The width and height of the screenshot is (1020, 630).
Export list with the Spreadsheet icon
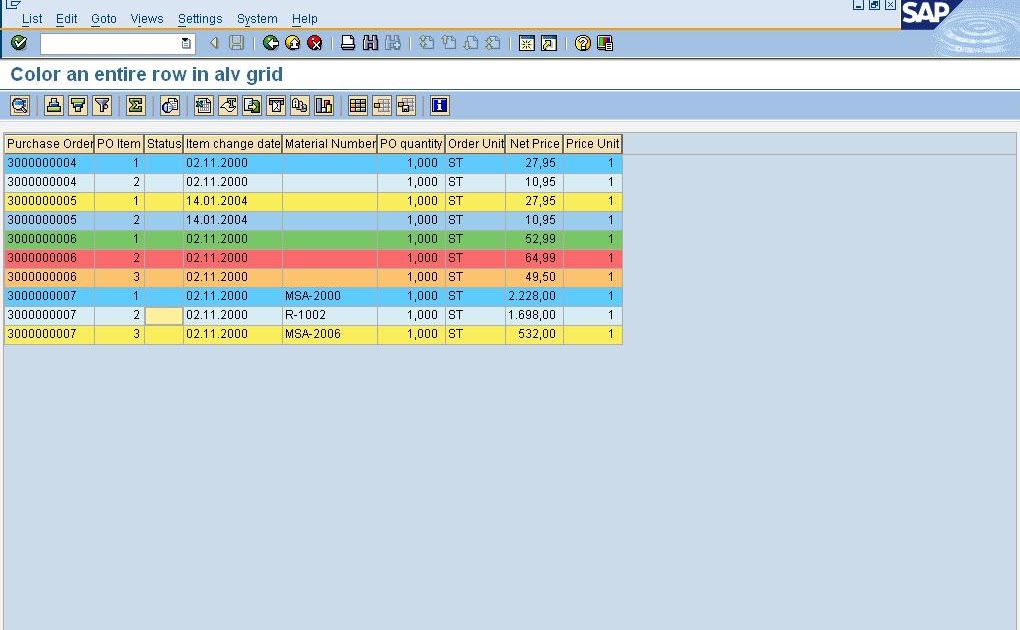204,105
